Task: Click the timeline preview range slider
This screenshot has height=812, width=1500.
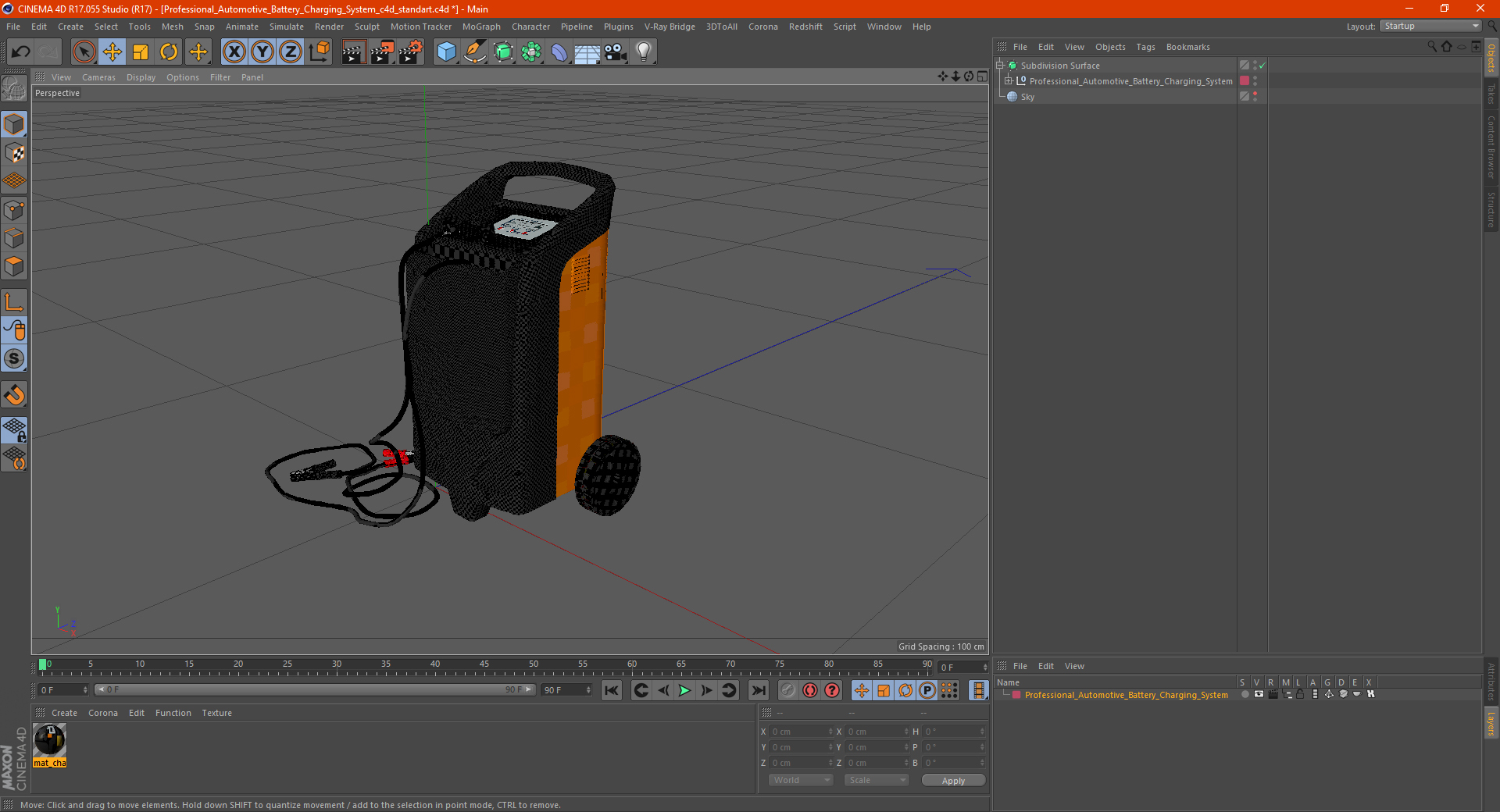Action: pyautogui.click(x=316, y=689)
